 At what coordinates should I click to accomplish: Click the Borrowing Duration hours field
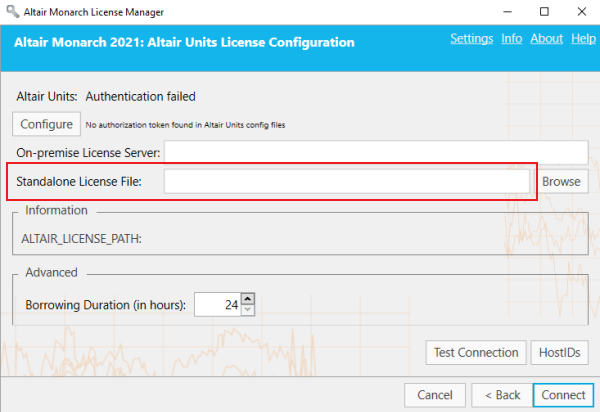216,305
